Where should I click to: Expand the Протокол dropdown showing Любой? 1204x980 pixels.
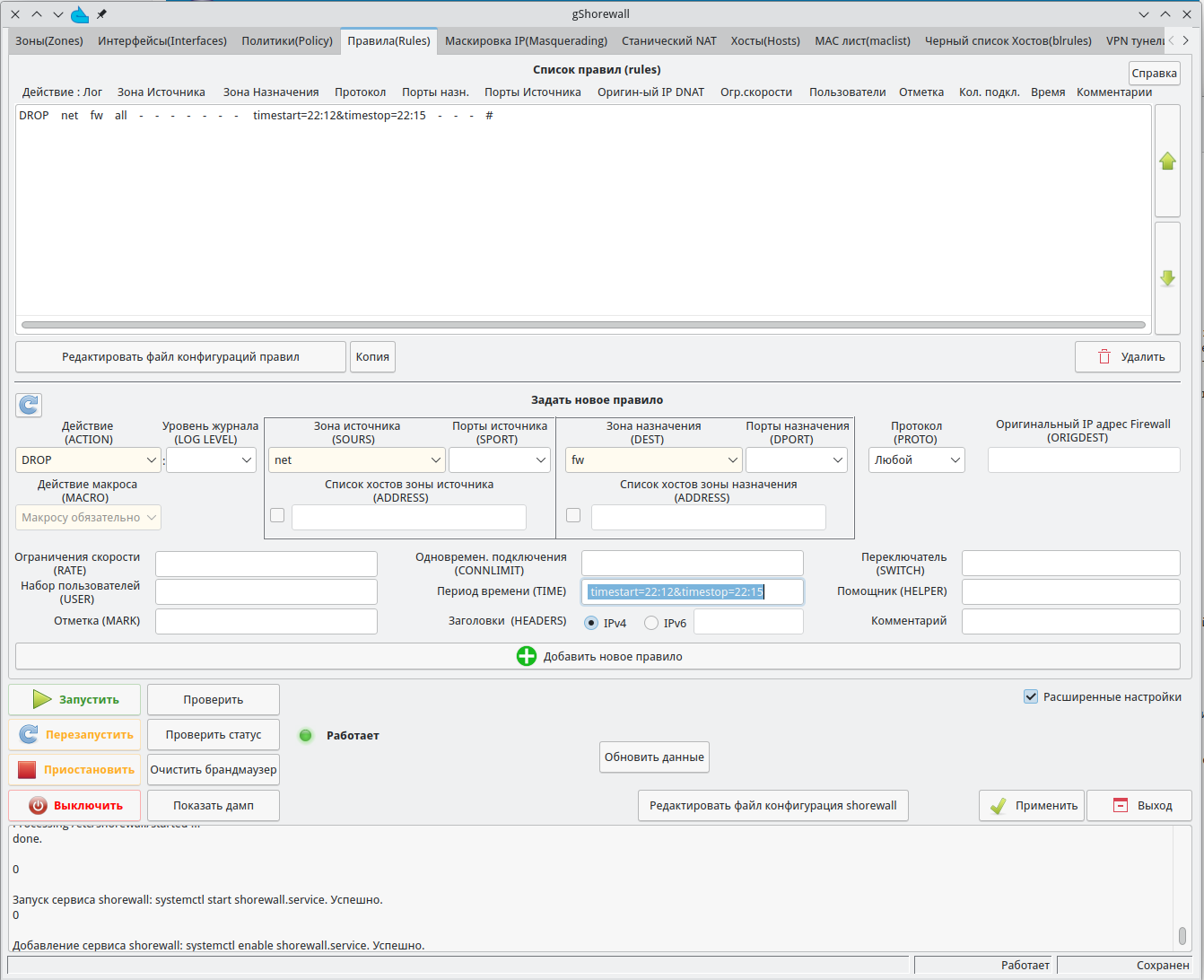[916, 460]
